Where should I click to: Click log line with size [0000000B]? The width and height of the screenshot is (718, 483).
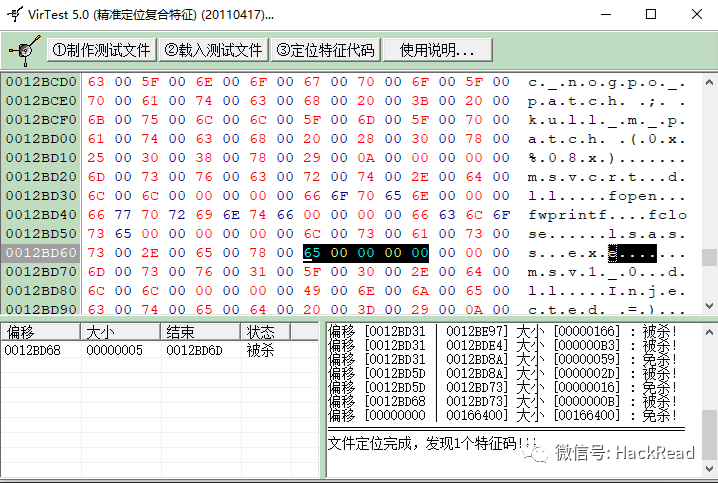502,402
